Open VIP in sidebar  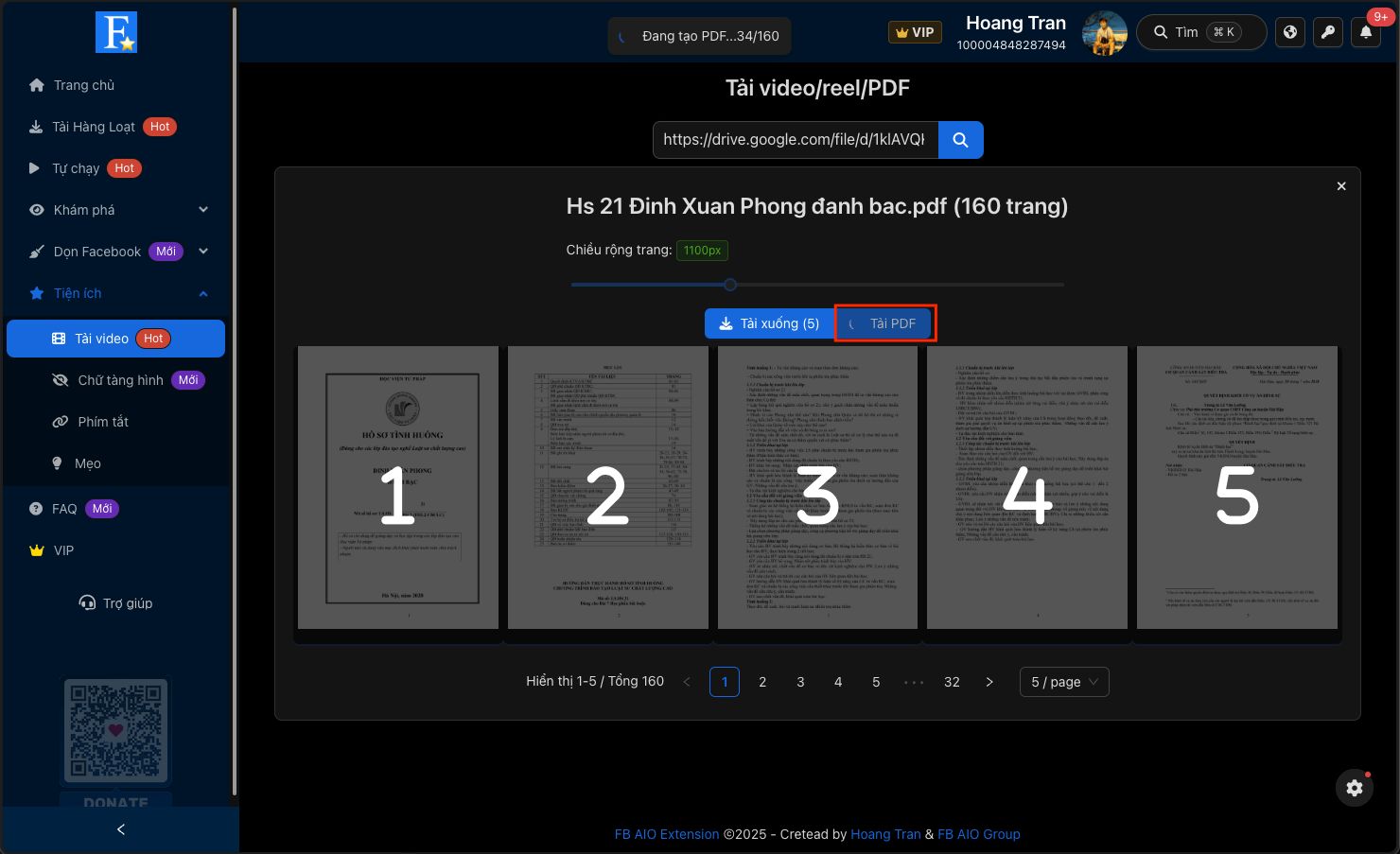pos(115,550)
